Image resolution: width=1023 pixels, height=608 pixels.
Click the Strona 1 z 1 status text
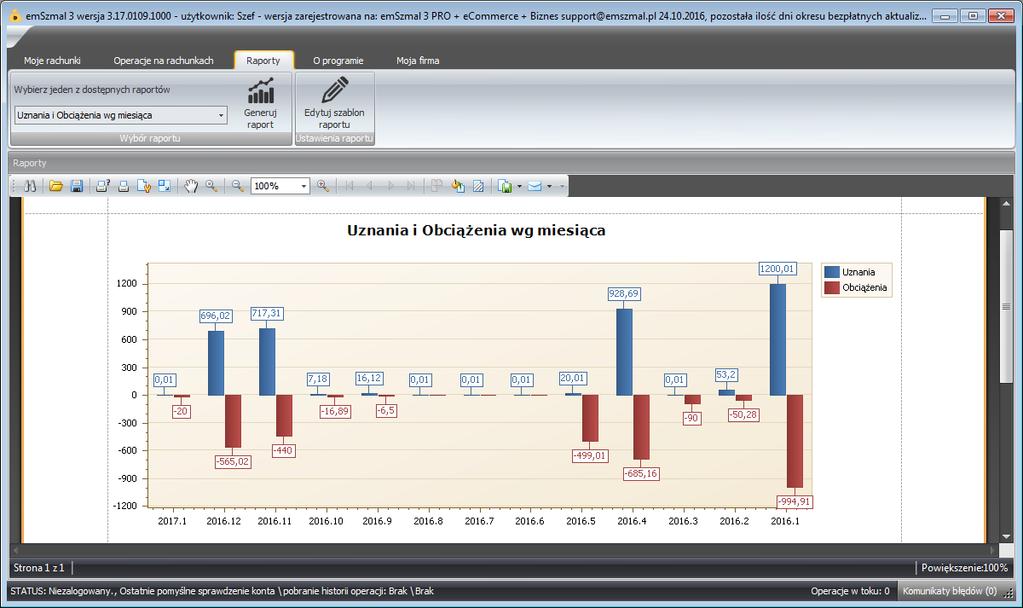pyautogui.click(x=39, y=568)
